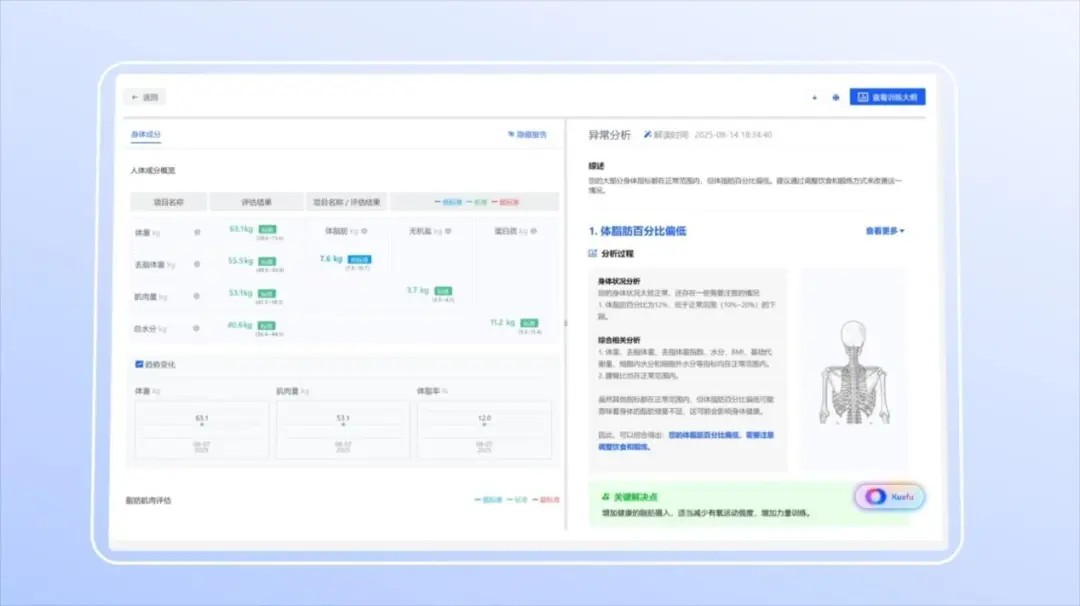Click help icon beside 体脂肪 header
Image resolution: width=1080 pixels, height=606 pixels.
365,231
